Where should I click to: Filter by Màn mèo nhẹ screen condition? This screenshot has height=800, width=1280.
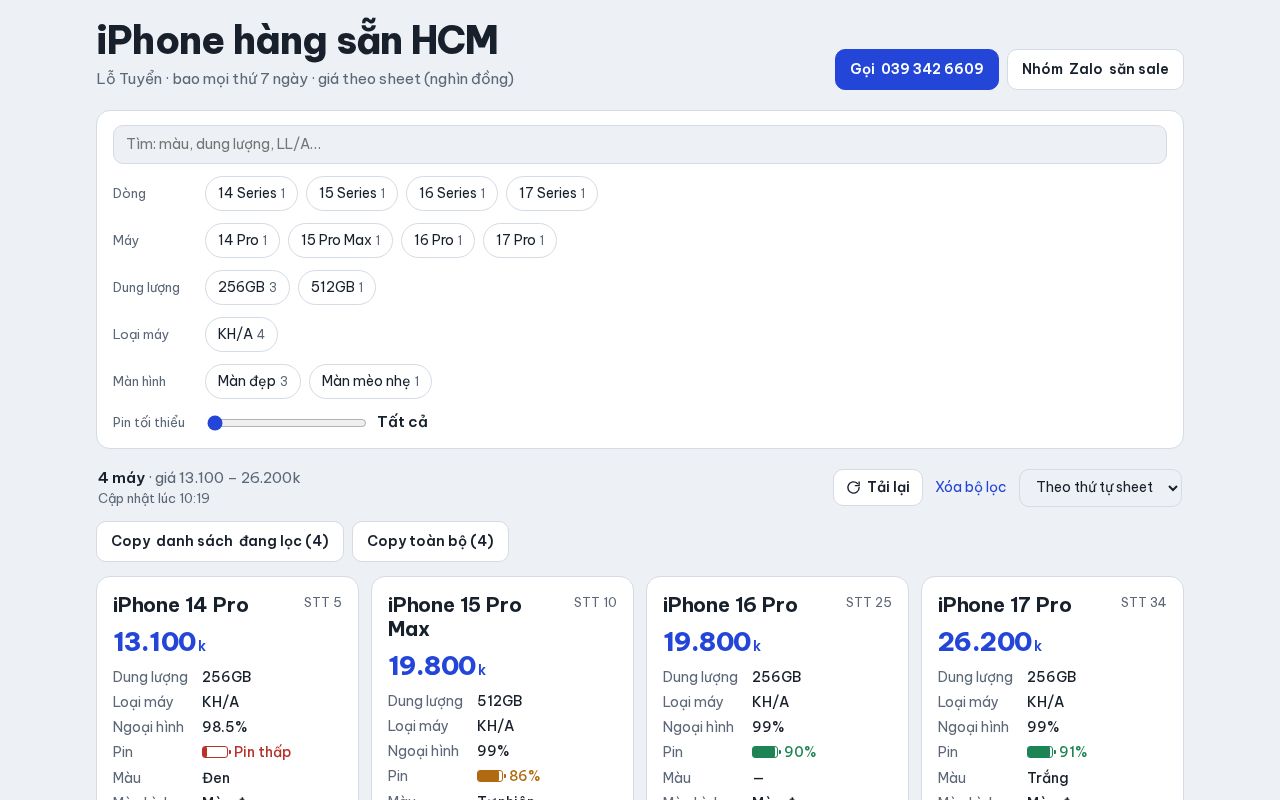[x=370, y=381]
